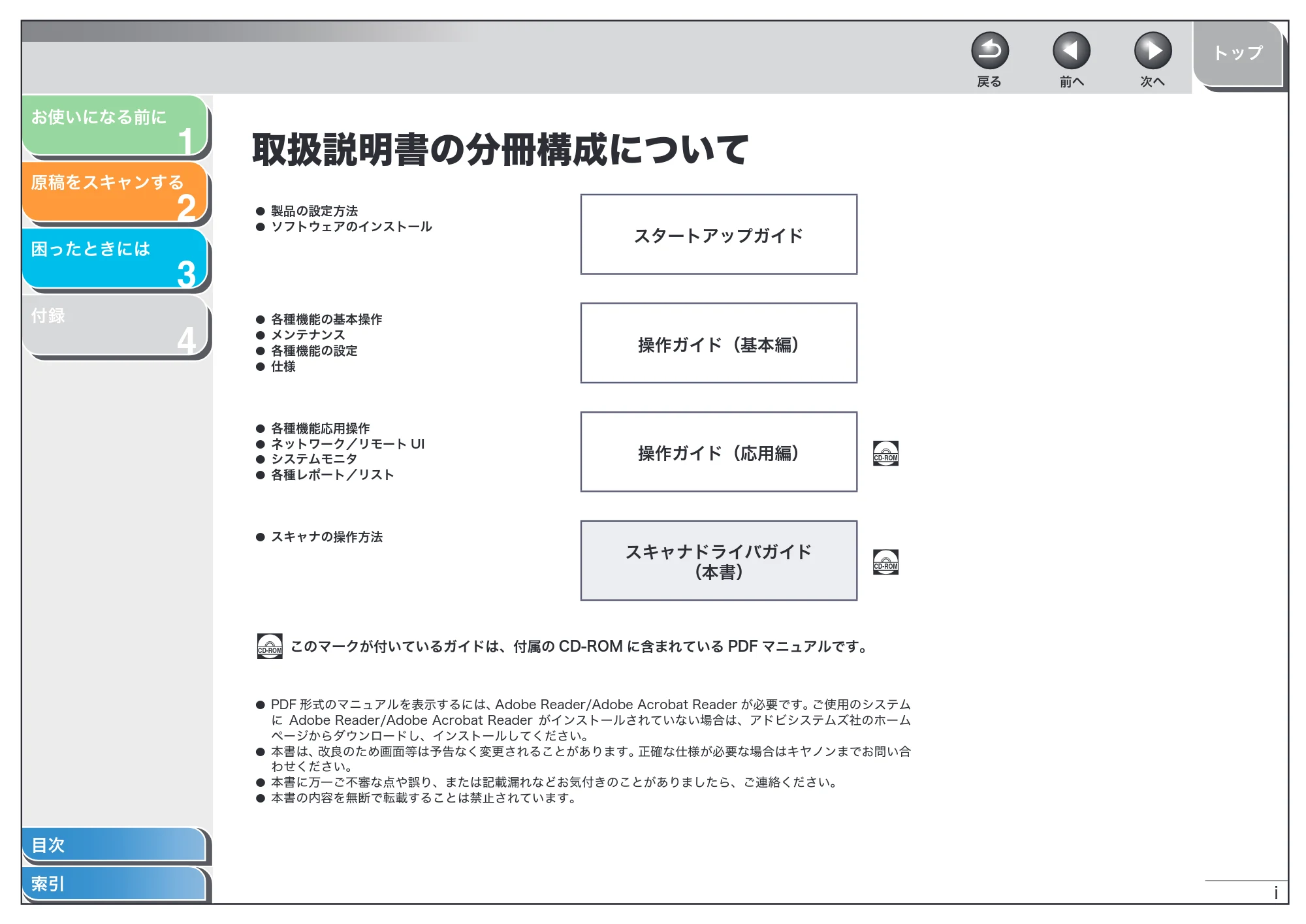The image size is (1306, 924).
Task: Click the note starting PDF 形式のマニュアル
Action: [590, 720]
